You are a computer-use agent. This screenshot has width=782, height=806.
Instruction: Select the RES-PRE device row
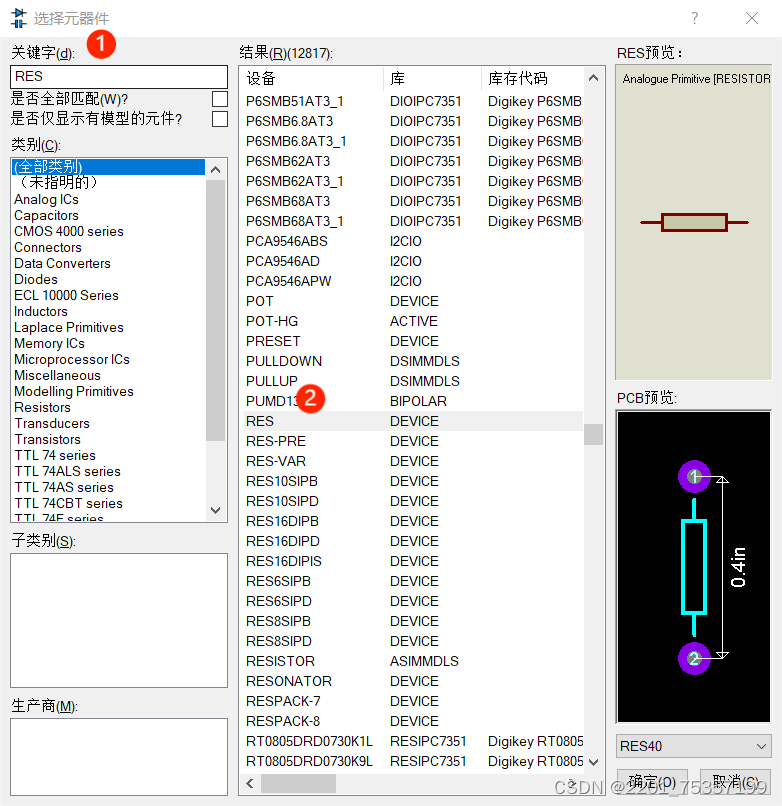413,441
